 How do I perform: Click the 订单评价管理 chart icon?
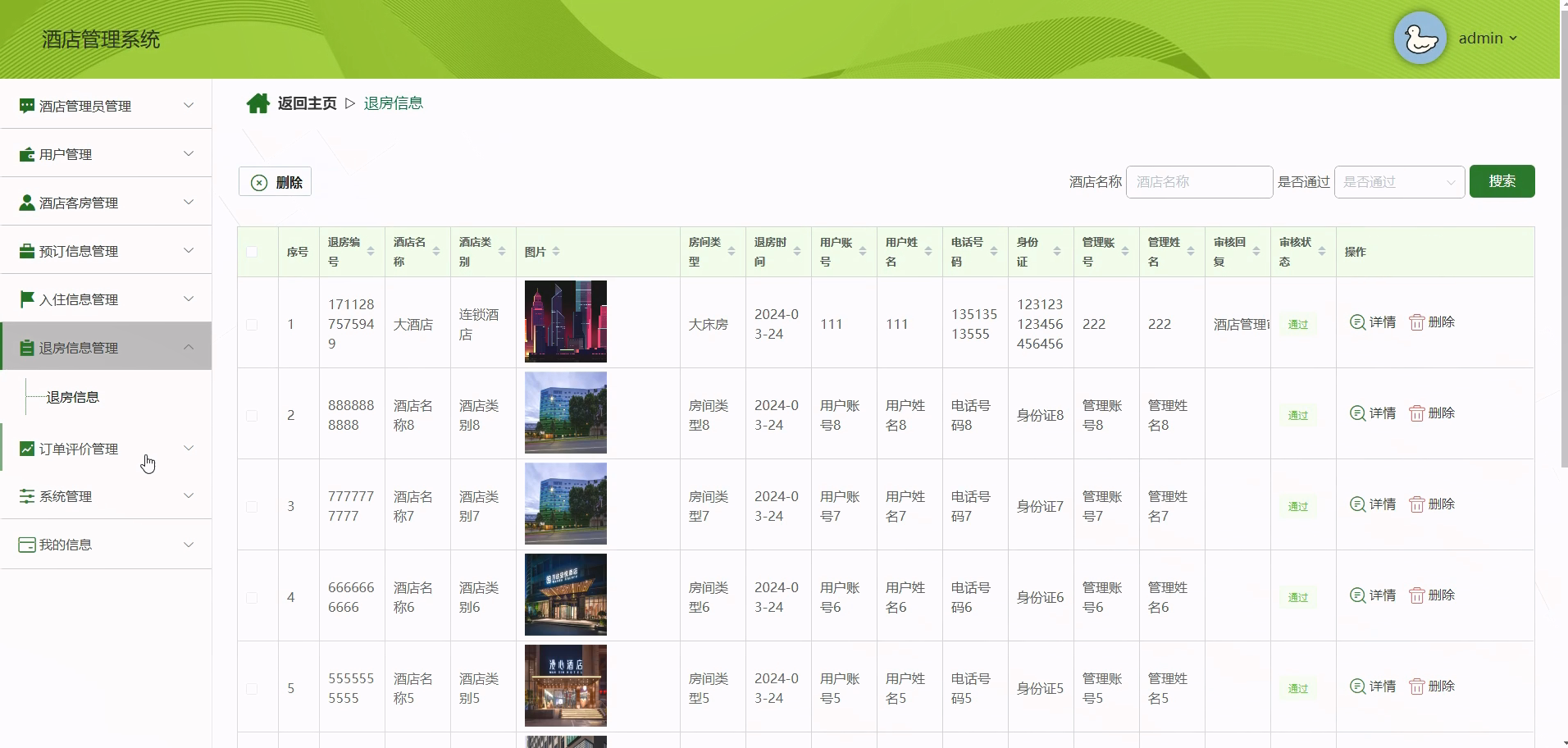point(27,449)
